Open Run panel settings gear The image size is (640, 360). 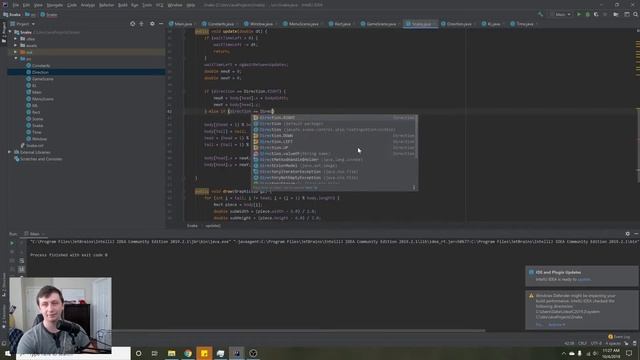[627, 233]
